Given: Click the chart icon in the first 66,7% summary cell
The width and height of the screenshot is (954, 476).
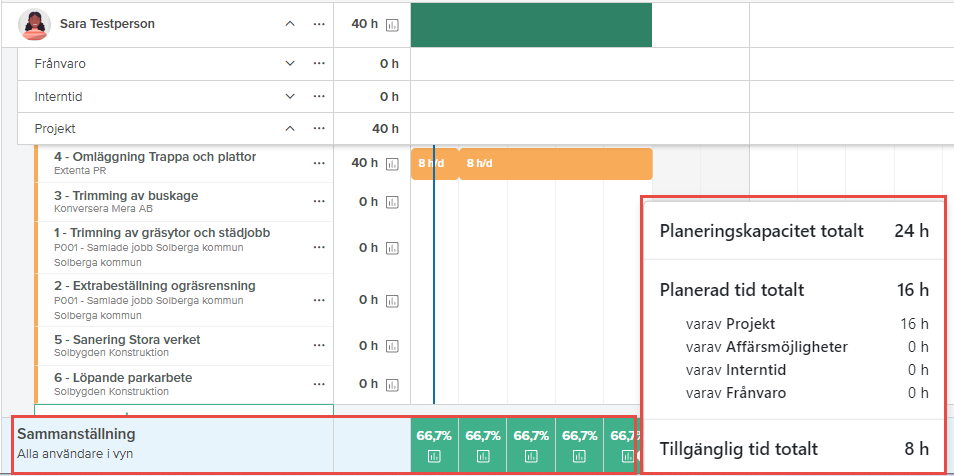Looking at the screenshot, I should click(x=434, y=457).
